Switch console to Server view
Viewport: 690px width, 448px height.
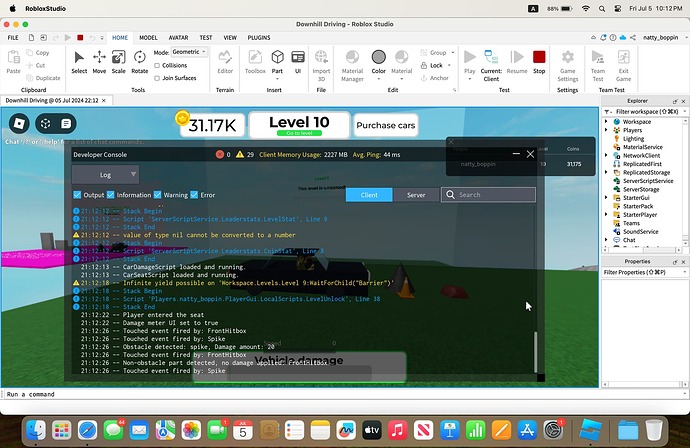(416, 195)
